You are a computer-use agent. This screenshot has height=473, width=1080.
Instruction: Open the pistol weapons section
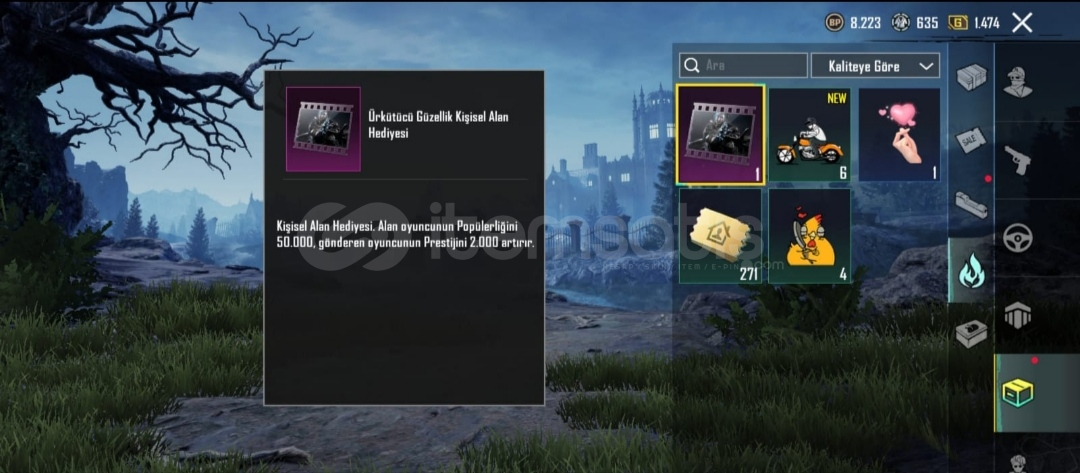point(1017,160)
